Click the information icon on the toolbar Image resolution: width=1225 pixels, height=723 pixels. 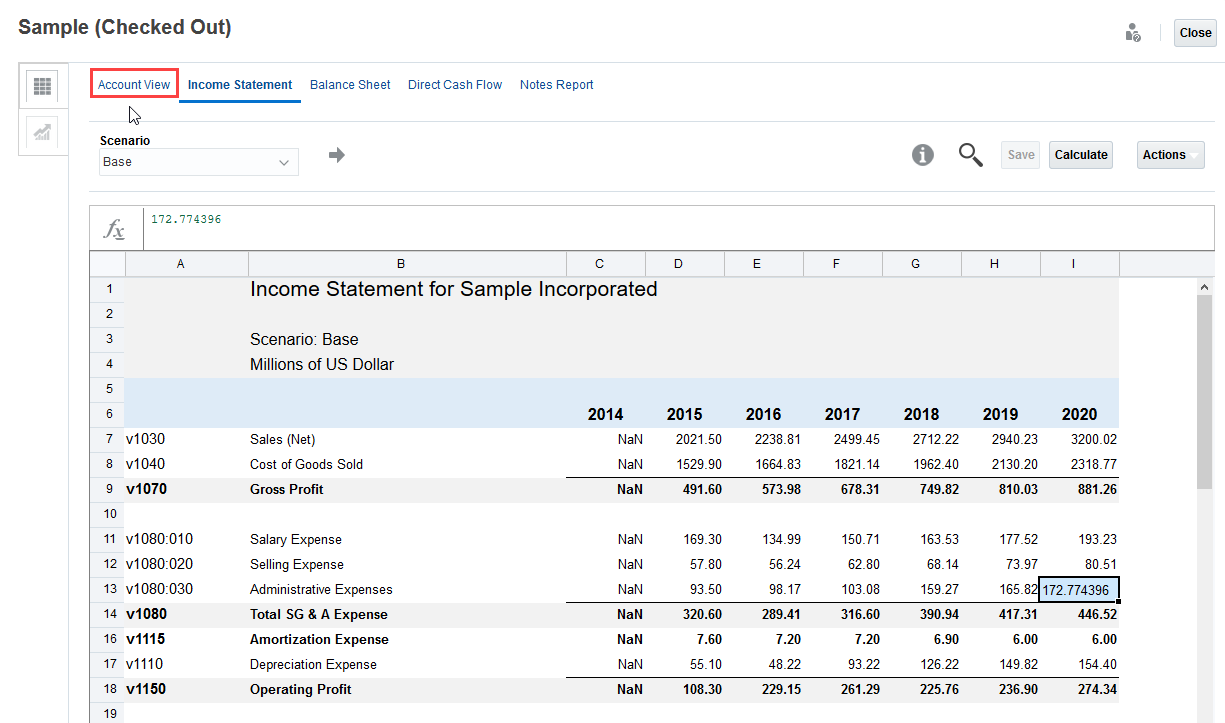pos(922,155)
